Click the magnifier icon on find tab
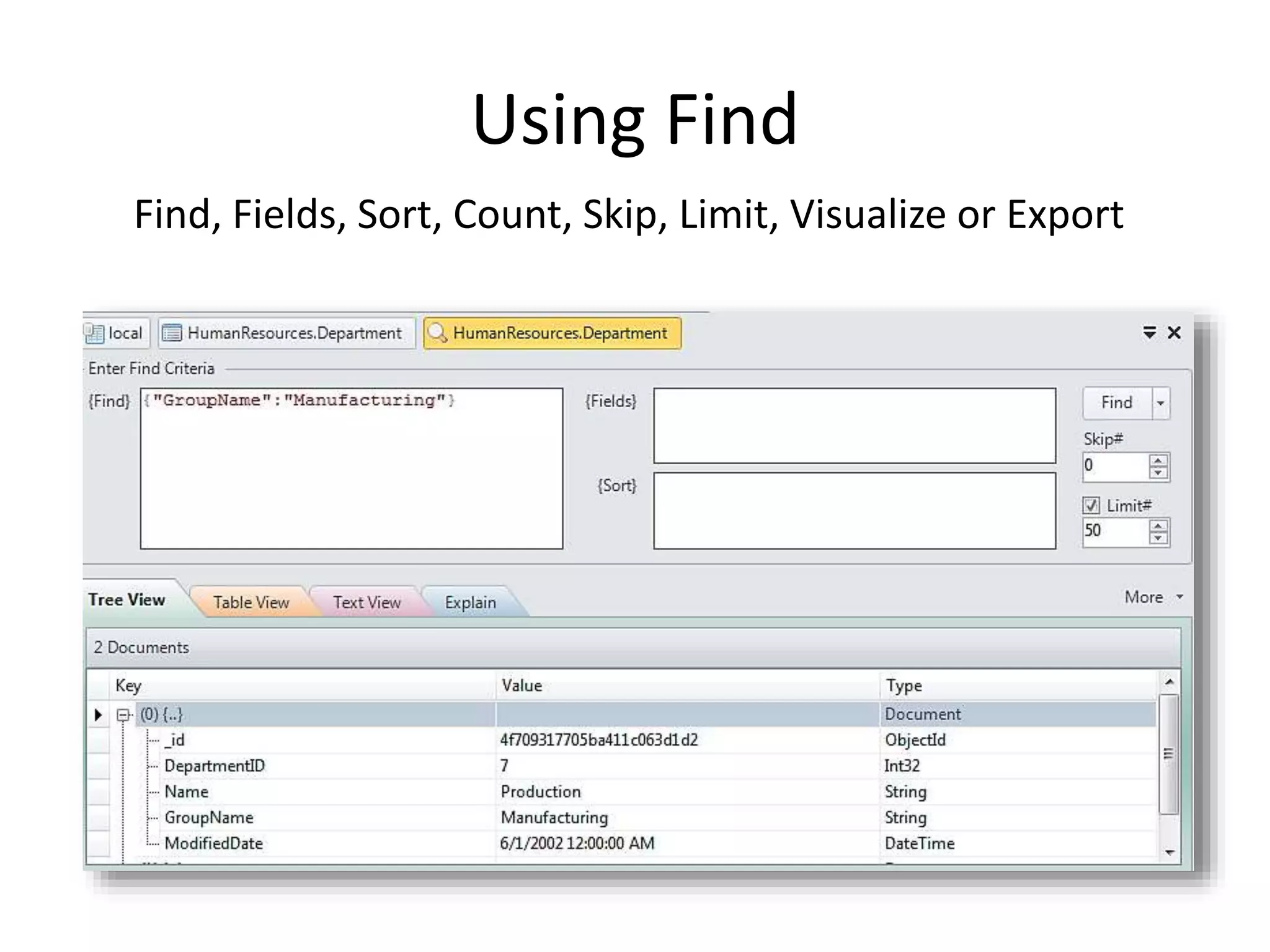Screen dimensions: 1270x952 coord(438,333)
